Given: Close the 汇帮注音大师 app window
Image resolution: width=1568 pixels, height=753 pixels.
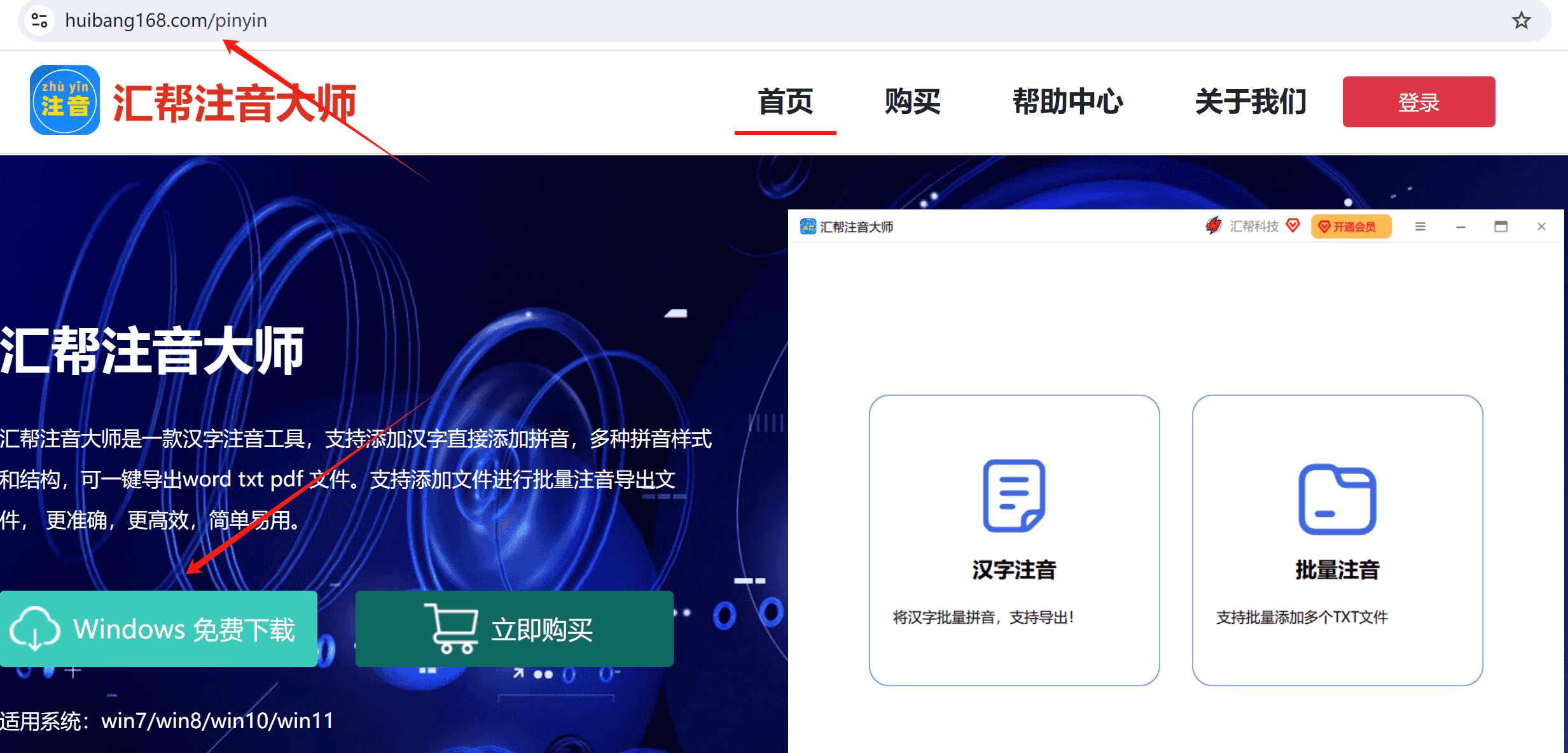Looking at the screenshot, I should [1541, 227].
